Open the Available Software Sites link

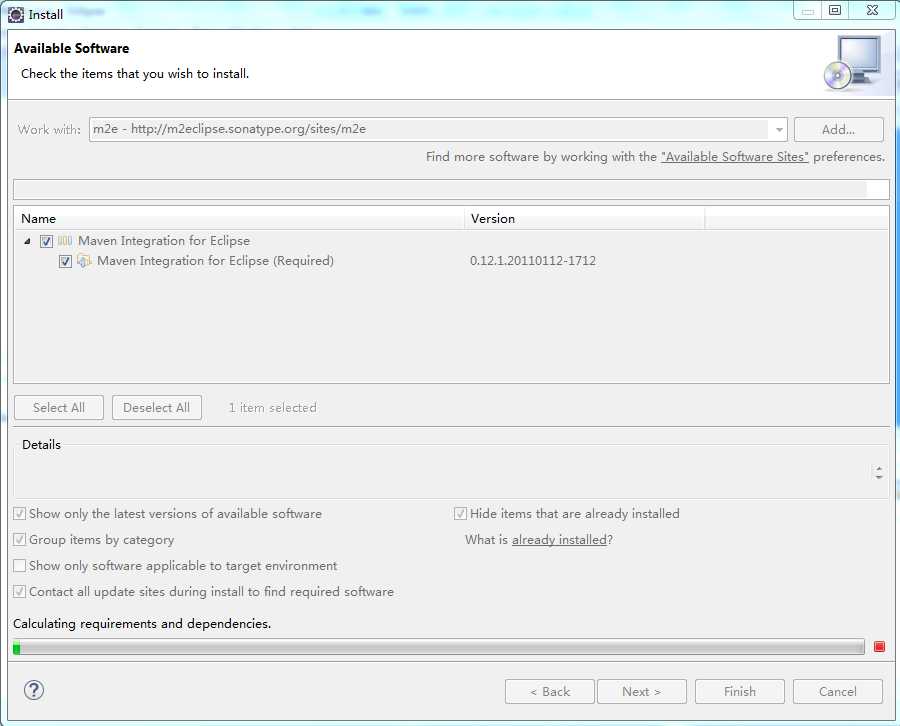point(735,157)
